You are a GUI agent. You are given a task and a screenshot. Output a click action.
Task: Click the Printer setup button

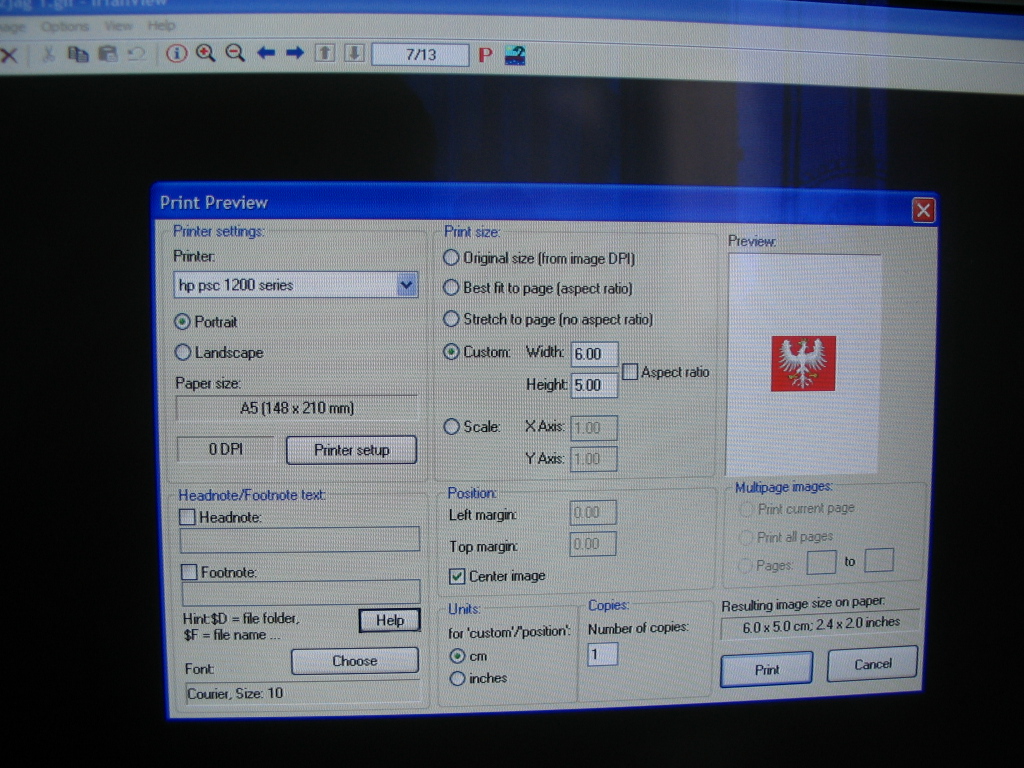click(x=351, y=450)
